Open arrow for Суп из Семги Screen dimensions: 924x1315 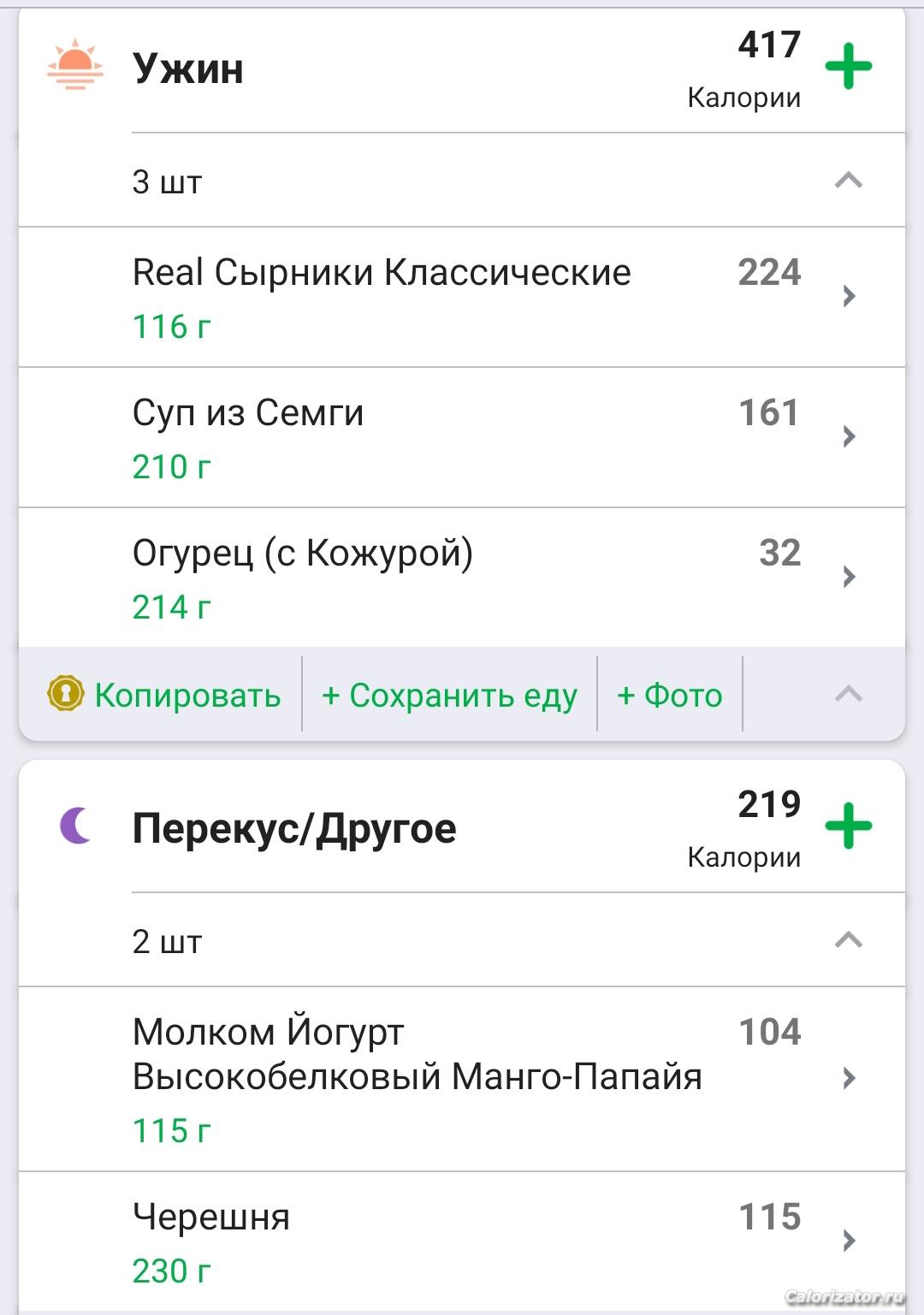[849, 436]
